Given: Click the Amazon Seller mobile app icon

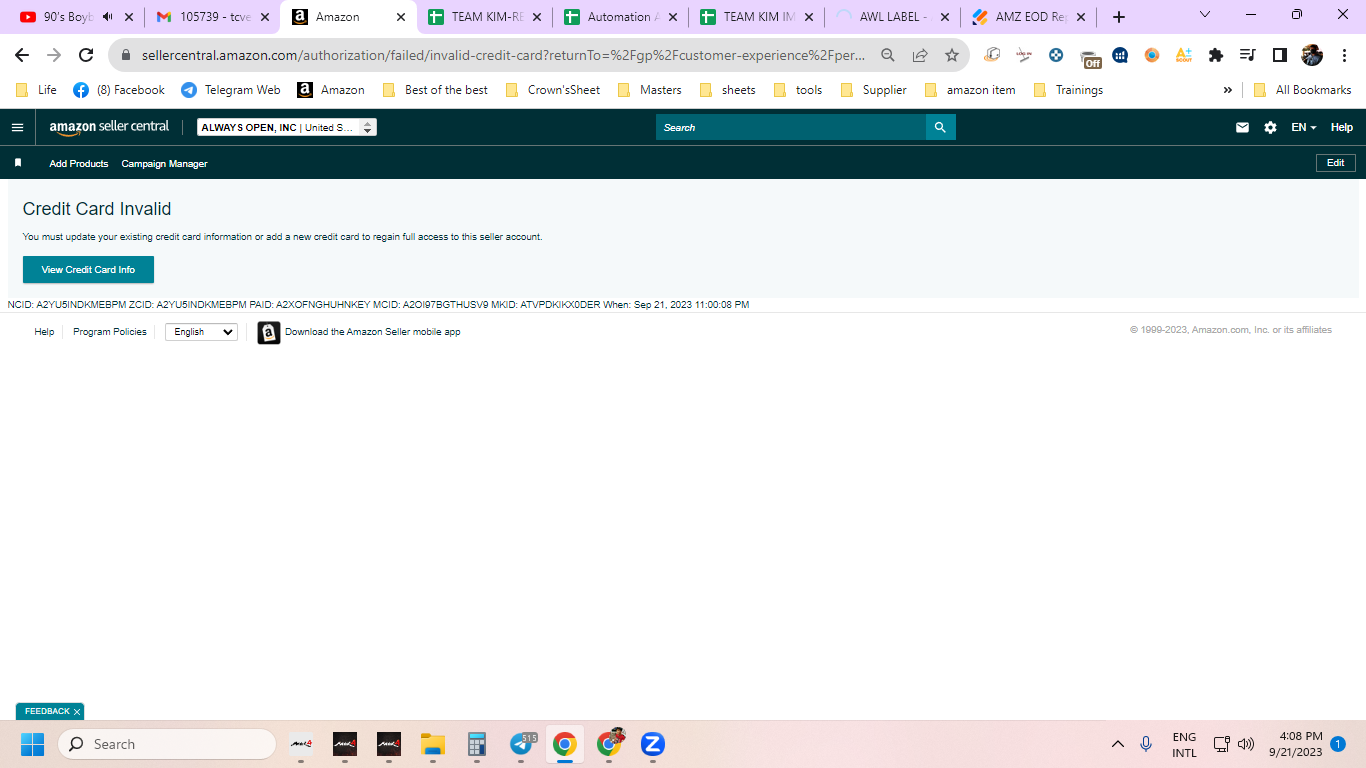Looking at the screenshot, I should 269,332.
